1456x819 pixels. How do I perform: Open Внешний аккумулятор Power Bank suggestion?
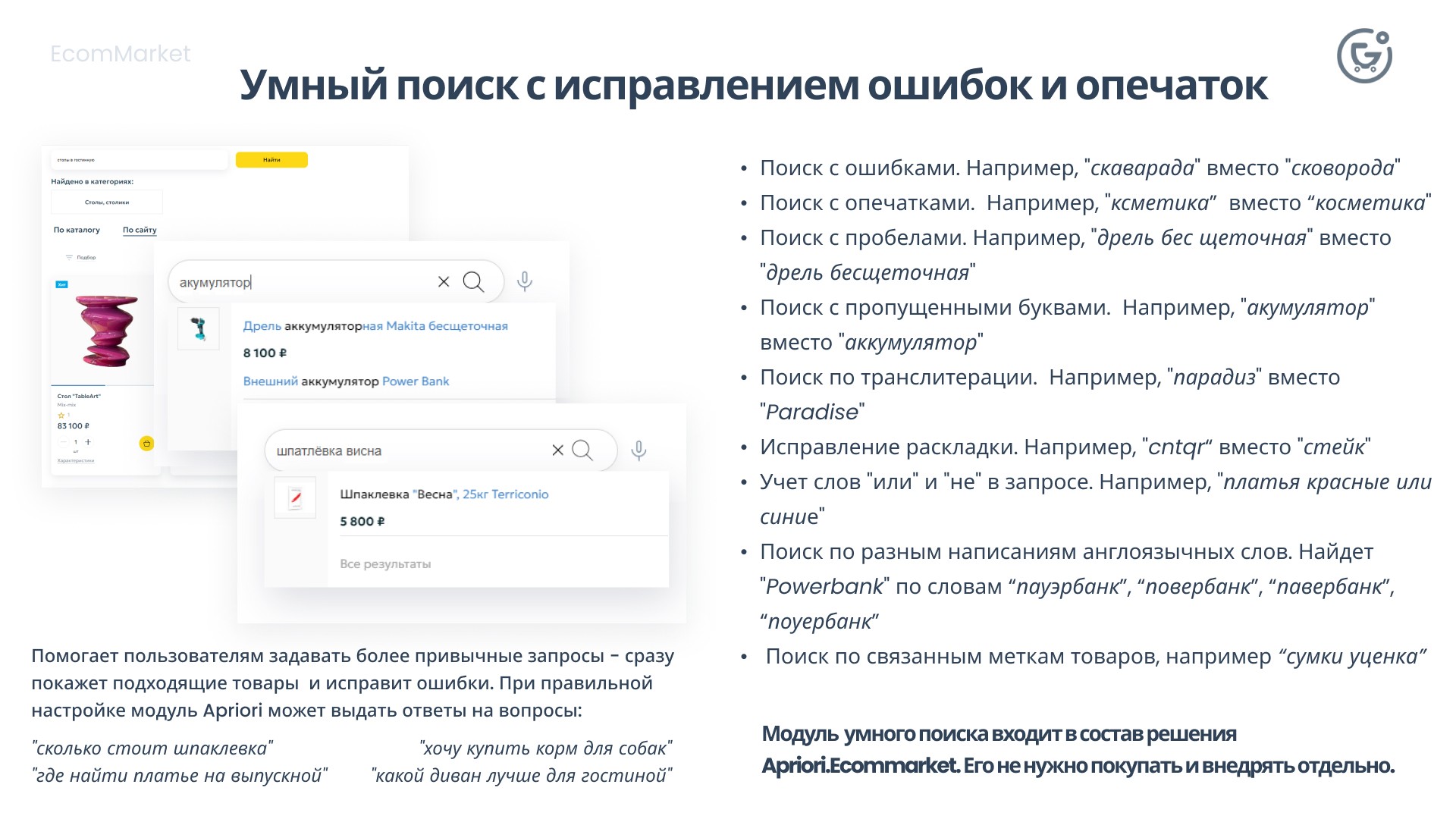346,381
